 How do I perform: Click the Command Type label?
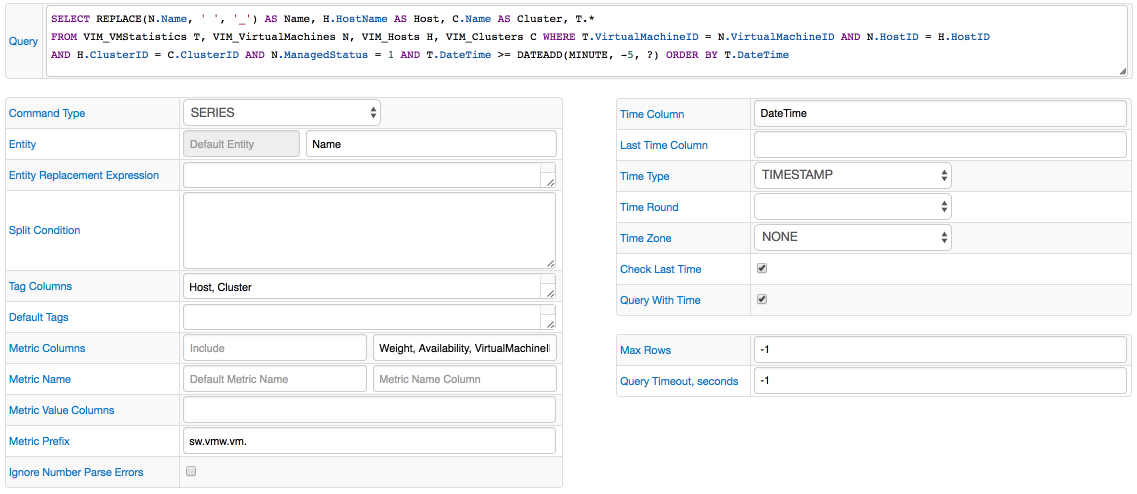pos(46,113)
